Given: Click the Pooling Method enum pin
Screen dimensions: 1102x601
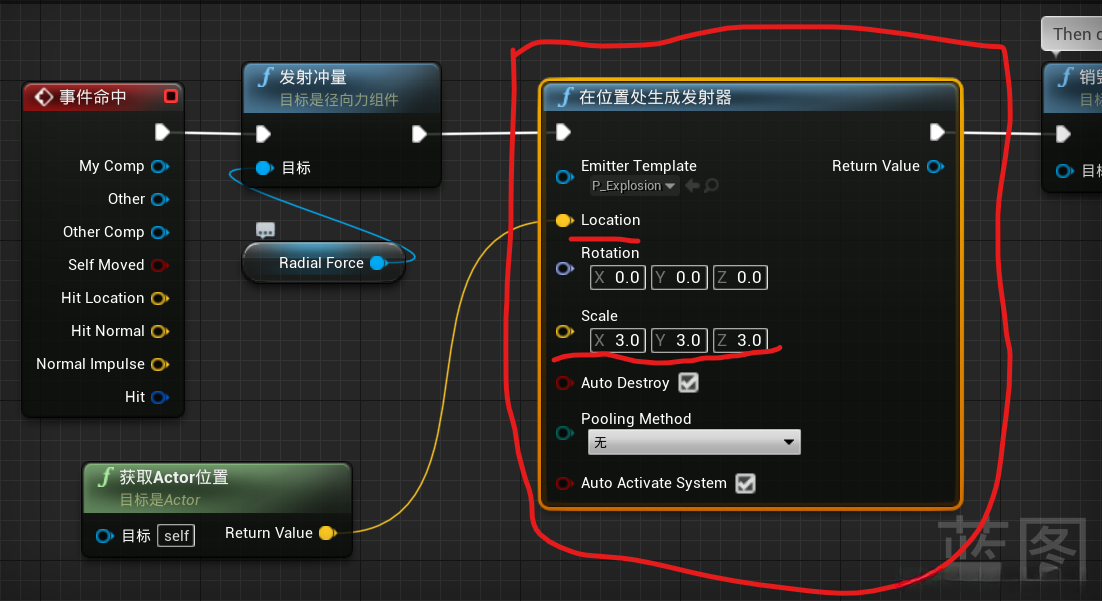Looking at the screenshot, I should tap(564, 433).
